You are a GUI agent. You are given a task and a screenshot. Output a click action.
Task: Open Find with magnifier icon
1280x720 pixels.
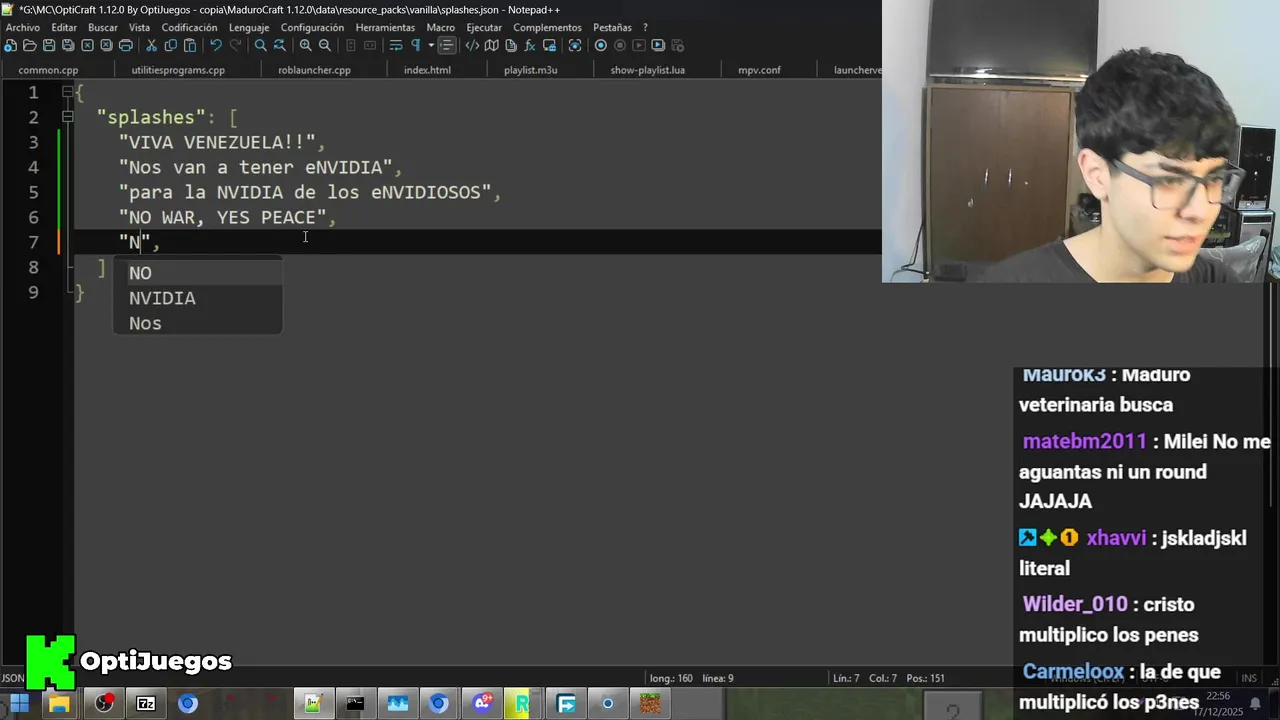tap(261, 45)
